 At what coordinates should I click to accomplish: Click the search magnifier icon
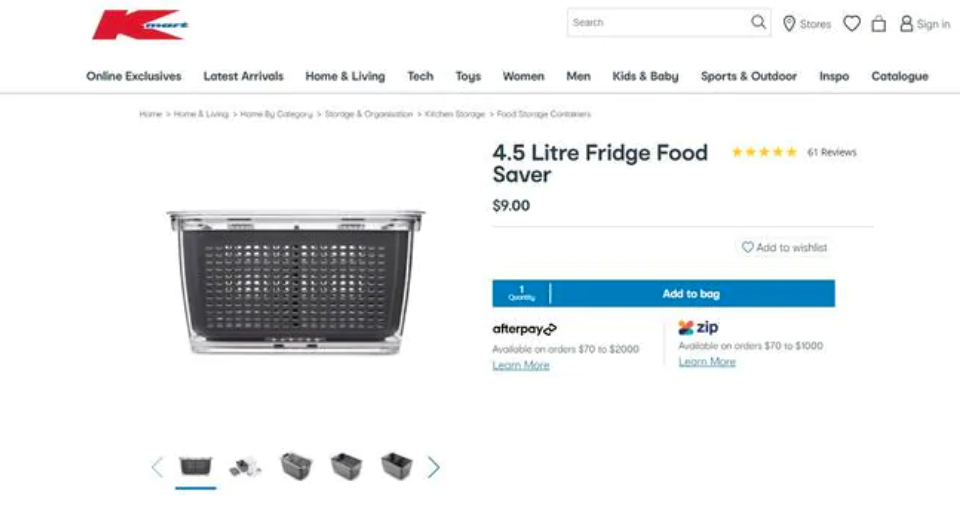[758, 22]
